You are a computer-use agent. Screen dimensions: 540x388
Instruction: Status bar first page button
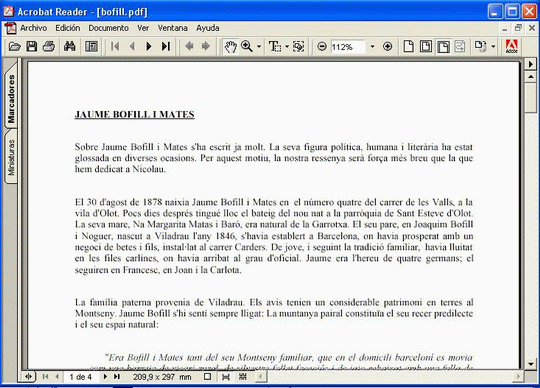point(45,377)
